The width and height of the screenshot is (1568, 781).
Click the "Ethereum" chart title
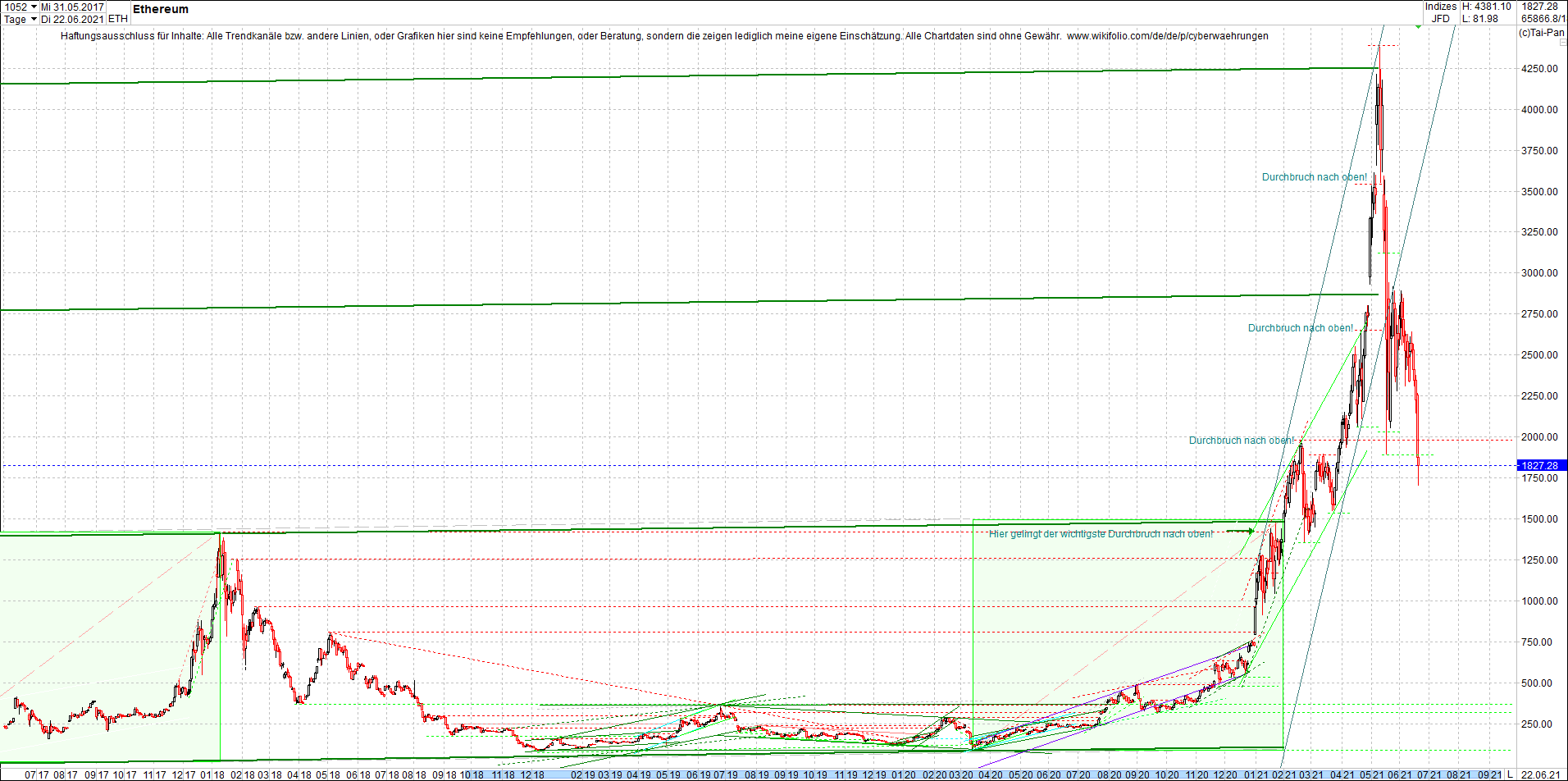161,10
